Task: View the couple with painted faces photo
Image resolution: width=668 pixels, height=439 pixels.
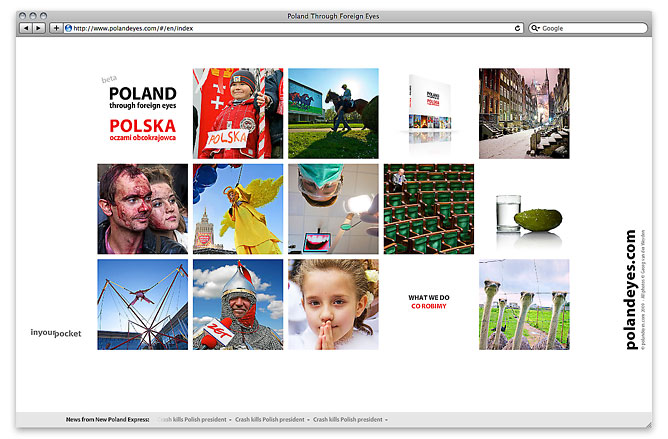Action: (142, 208)
